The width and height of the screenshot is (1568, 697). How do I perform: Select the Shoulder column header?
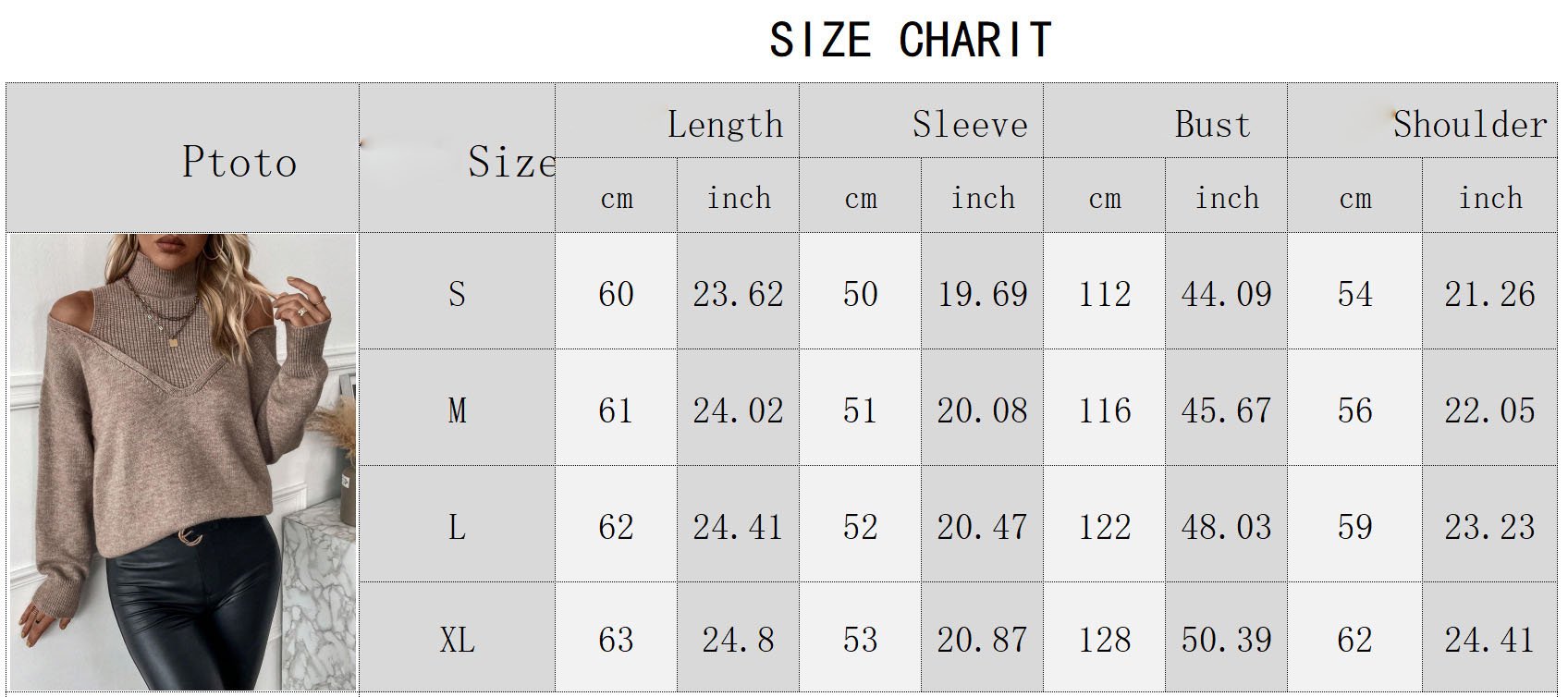(x=1469, y=125)
